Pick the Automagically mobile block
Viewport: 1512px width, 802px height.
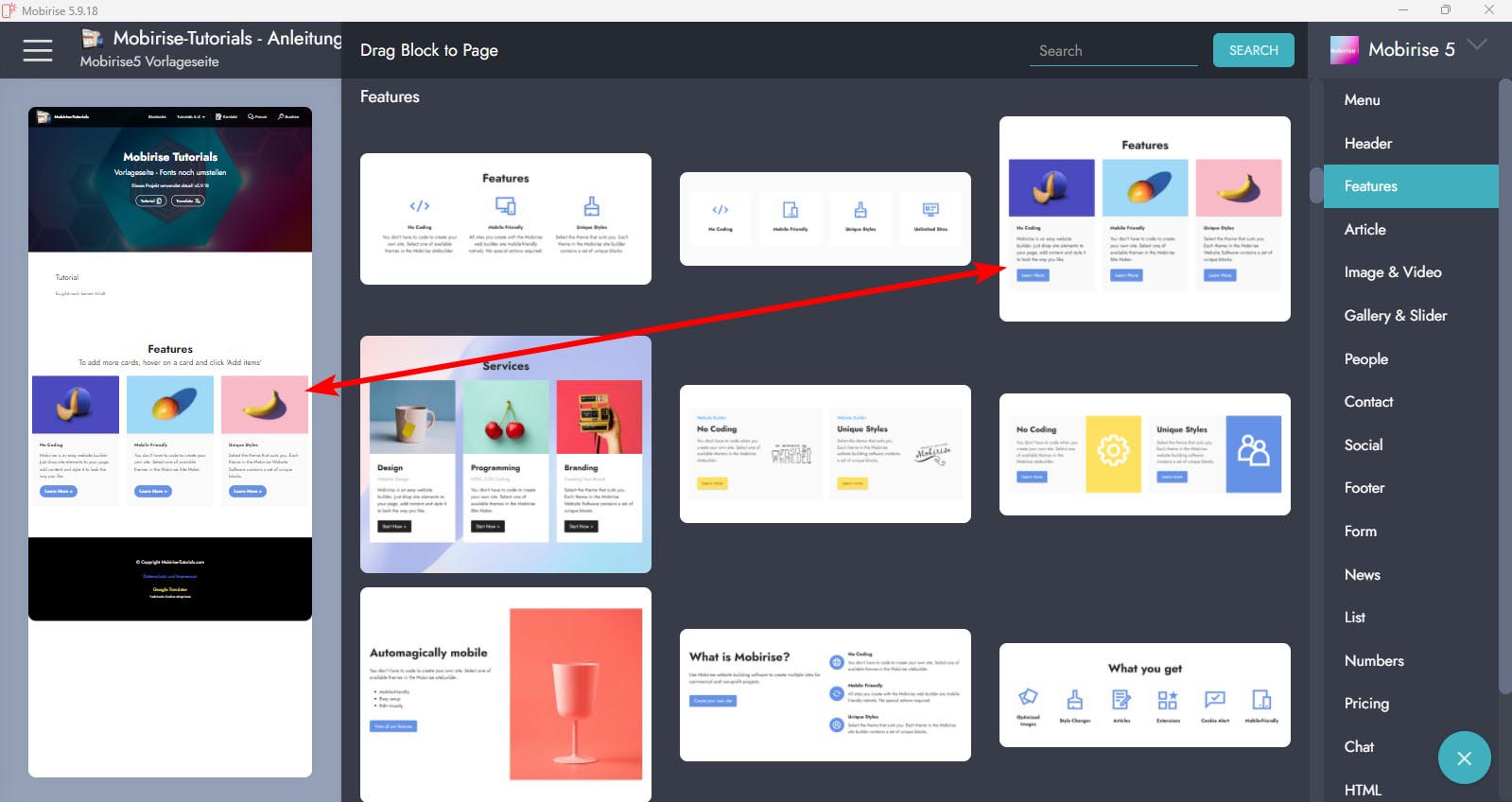tap(505, 693)
